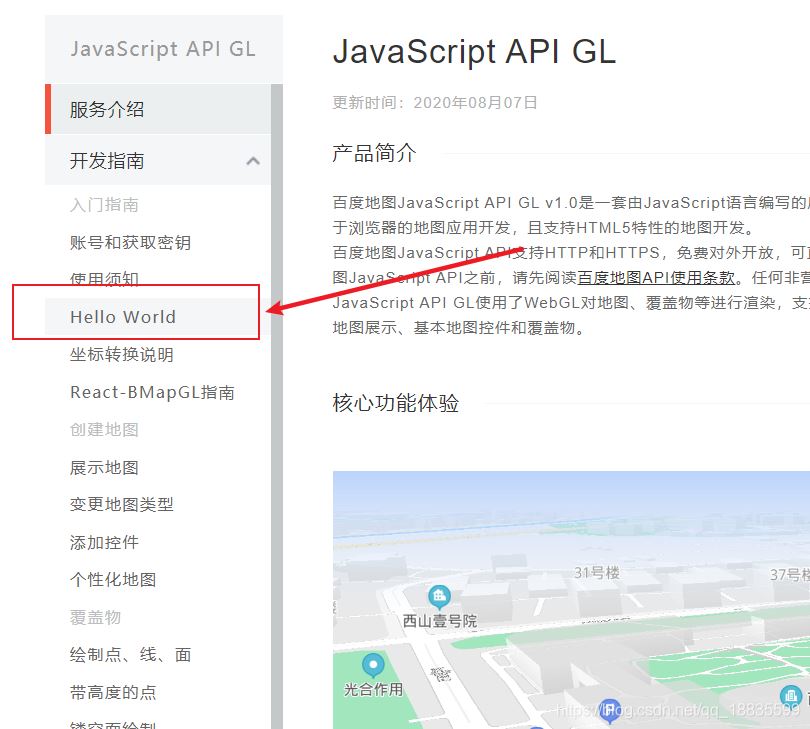Select 带高度的点 in sidebar
The image size is (810, 729).
113,692
